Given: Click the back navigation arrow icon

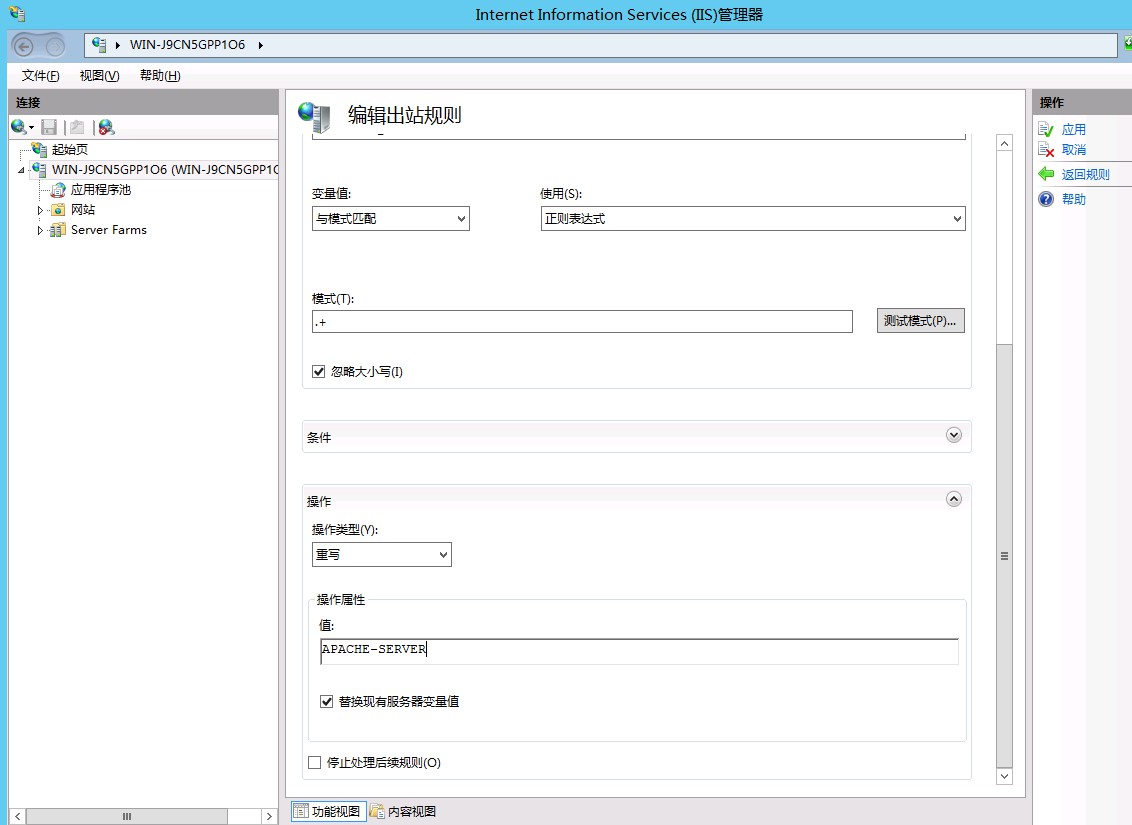Looking at the screenshot, I should (25, 46).
